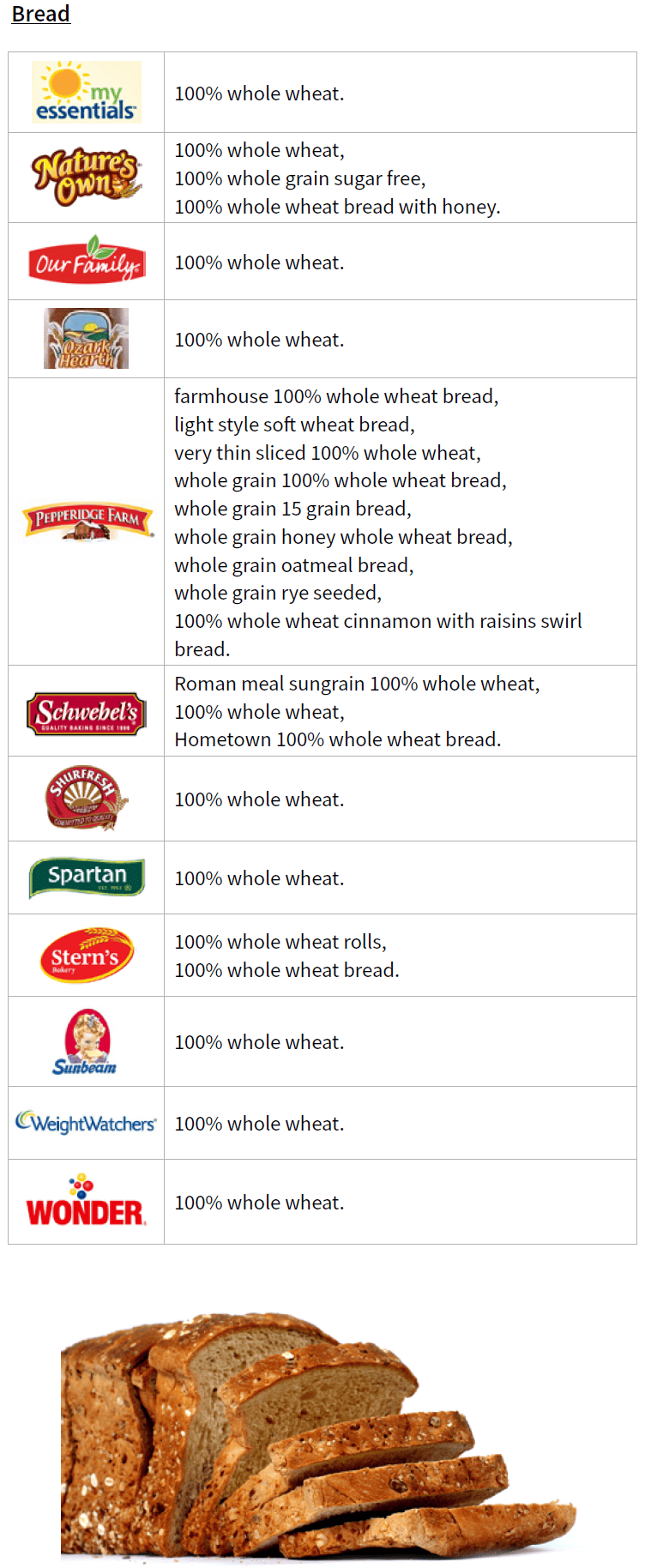Click "whole grain rye seeded" entry
The height and width of the screenshot is (1568, 645).
[278, 593]
